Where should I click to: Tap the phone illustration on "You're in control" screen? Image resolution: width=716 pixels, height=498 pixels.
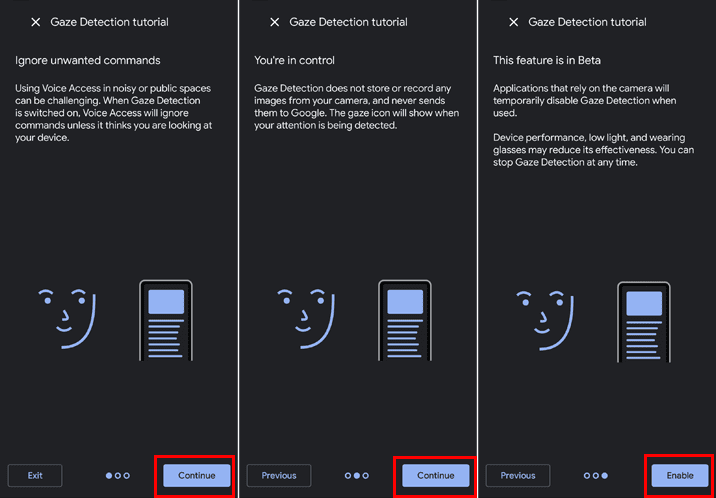pos(405,320)
